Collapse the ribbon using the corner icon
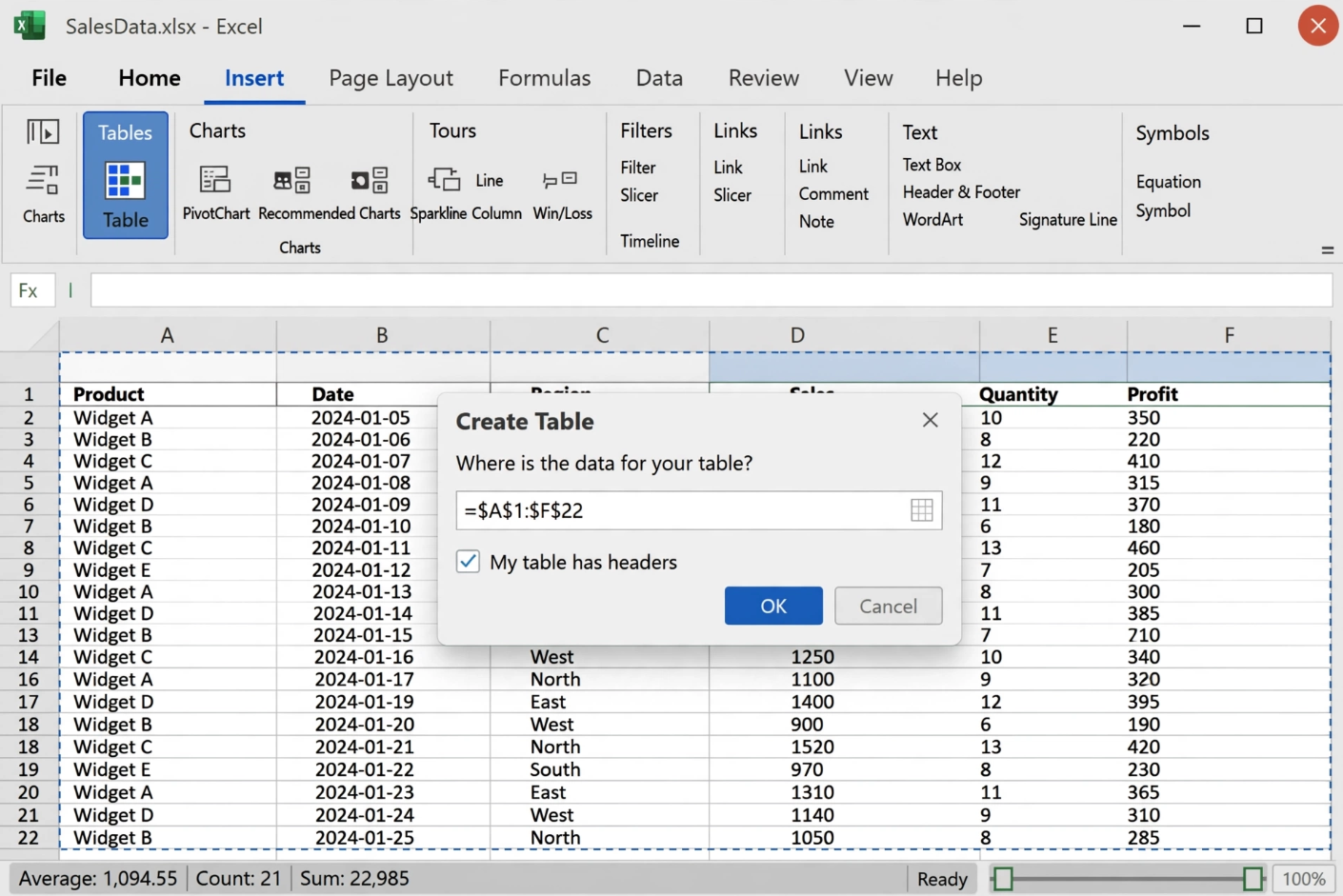 click(1327, 250)
